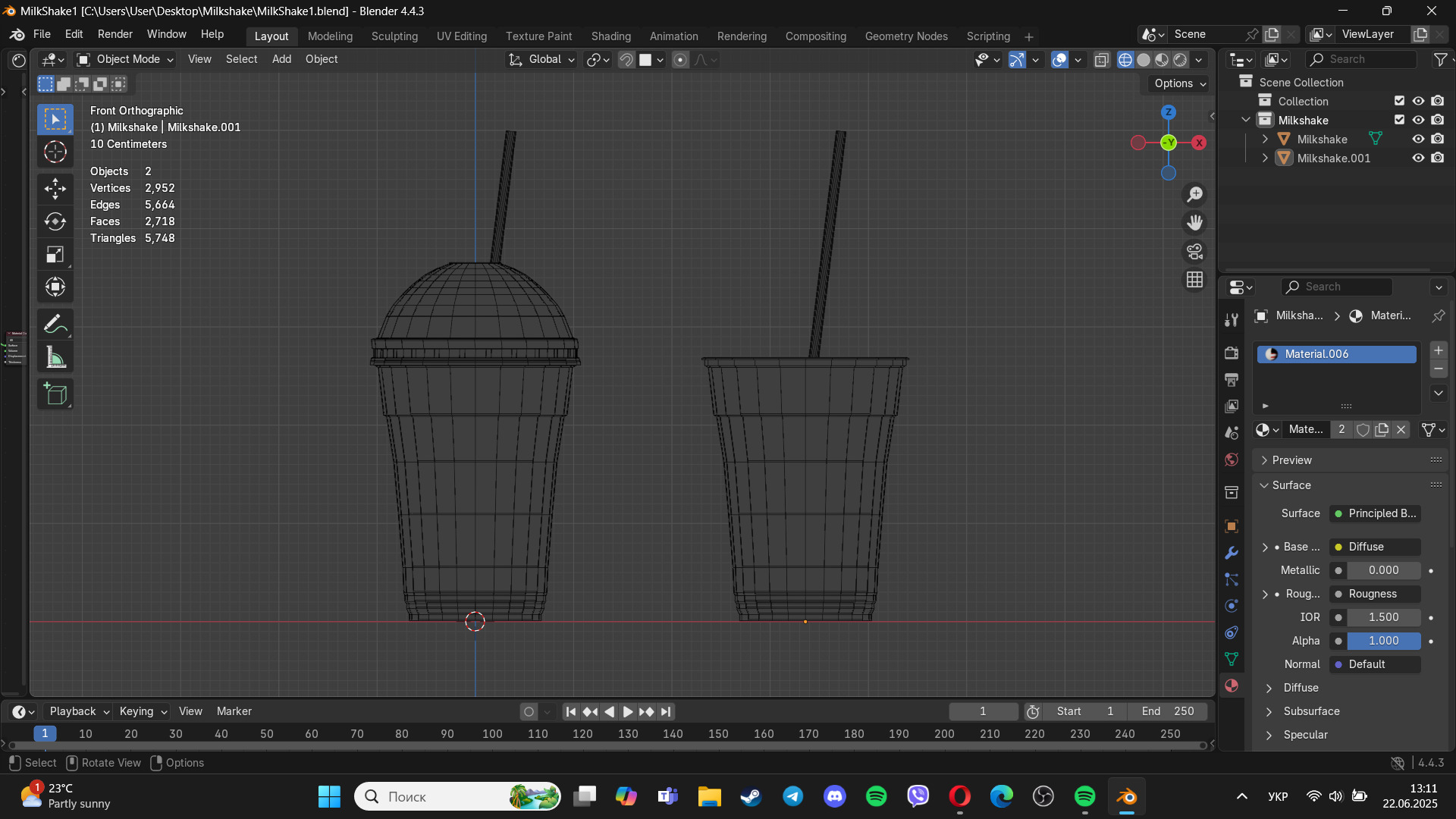Activate the Move tool
1456x819 pixels.
pos(55,189)
